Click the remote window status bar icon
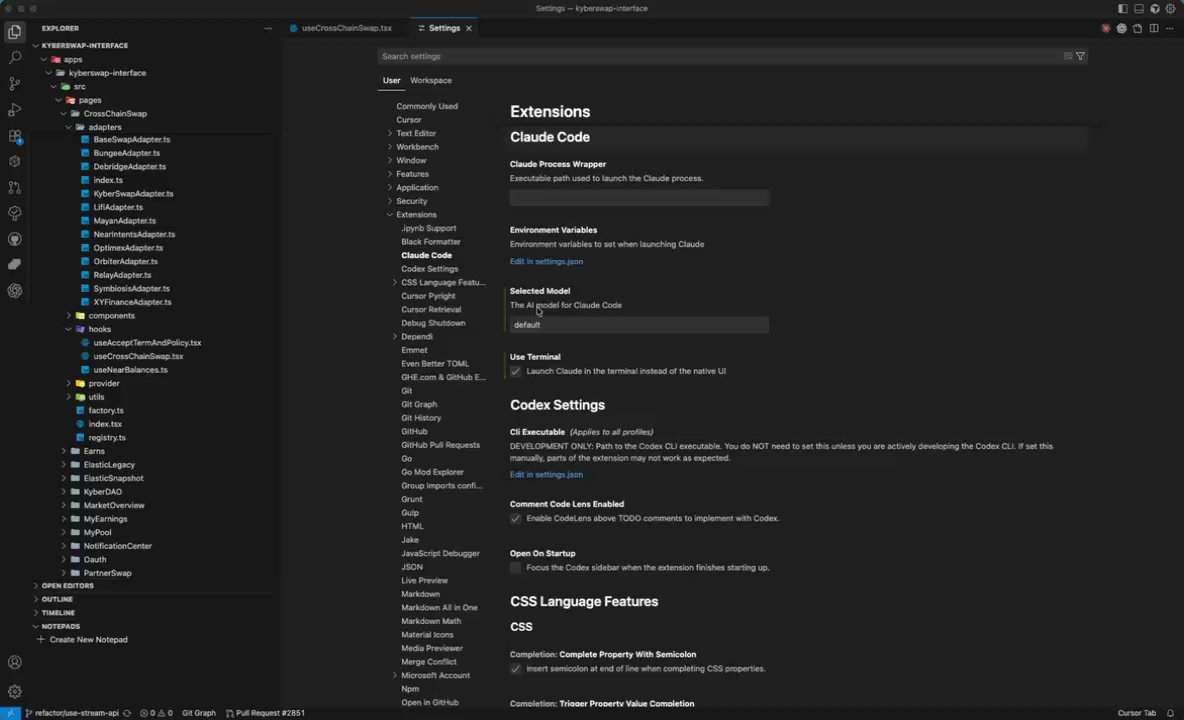Viewport: 1184px width, 720px height. coord(11,713)
